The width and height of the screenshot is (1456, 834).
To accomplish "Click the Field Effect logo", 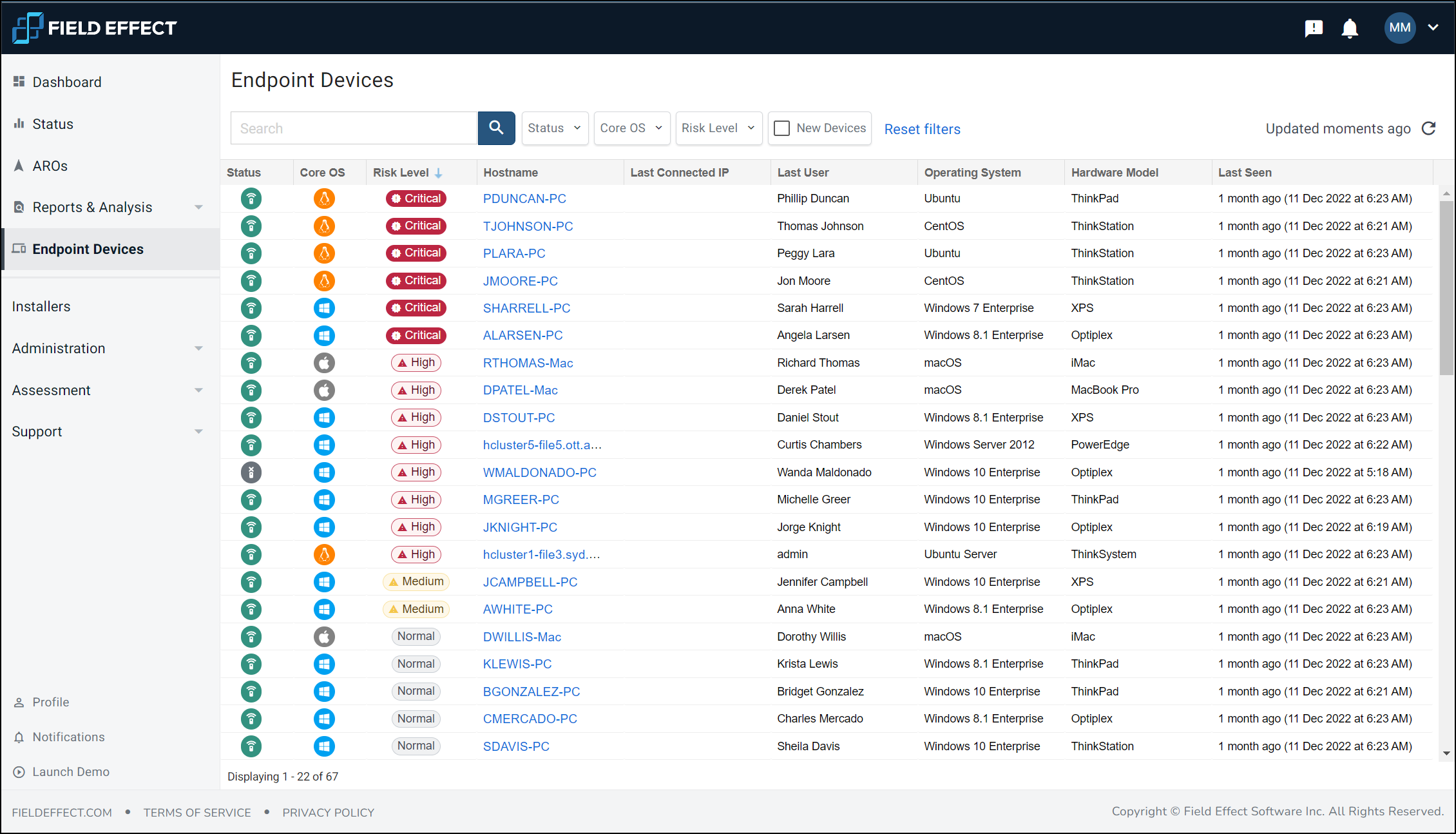I will click(94, 28).
